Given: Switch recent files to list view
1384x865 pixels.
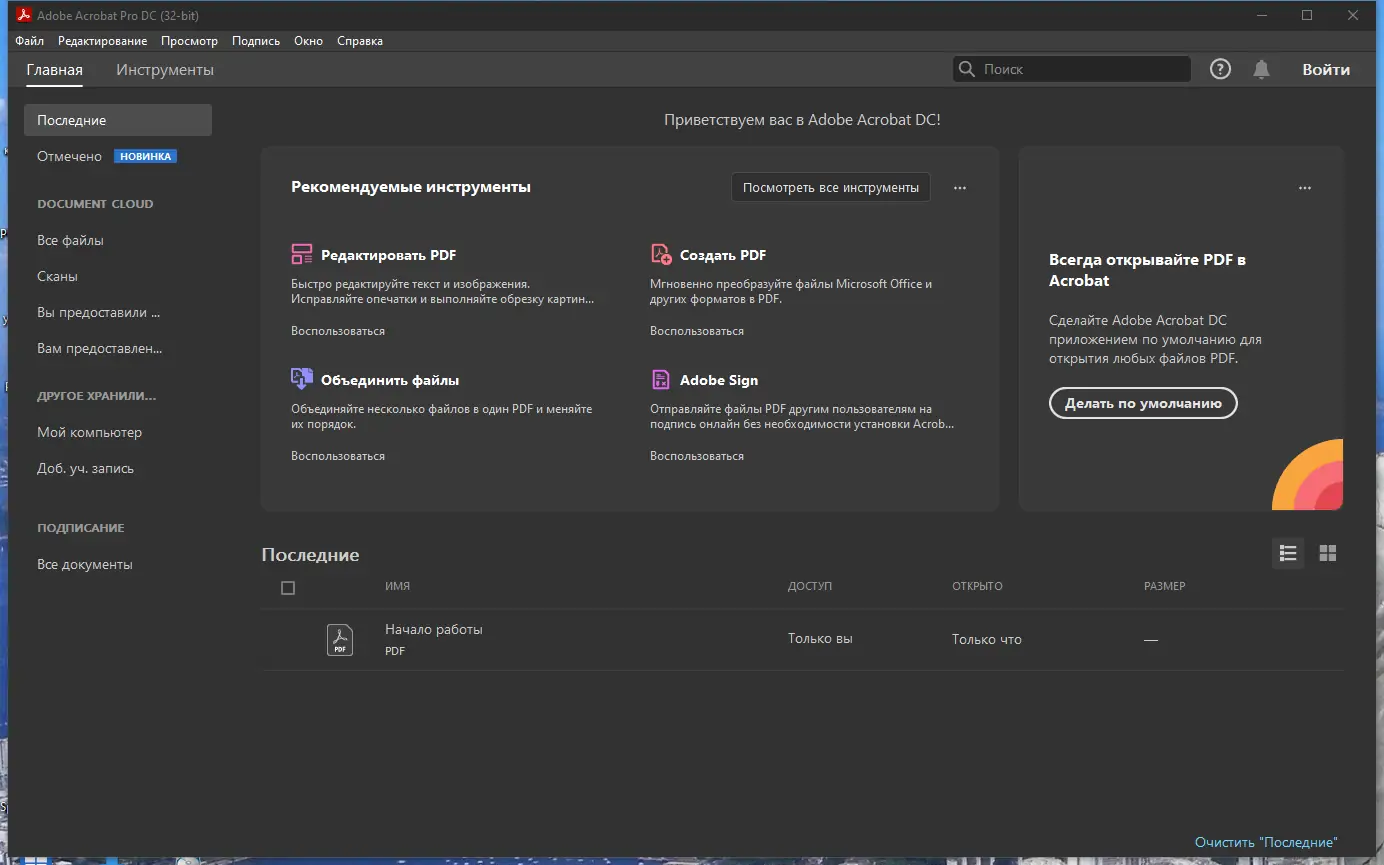Looking at the screenshot, I should 1288,553.
